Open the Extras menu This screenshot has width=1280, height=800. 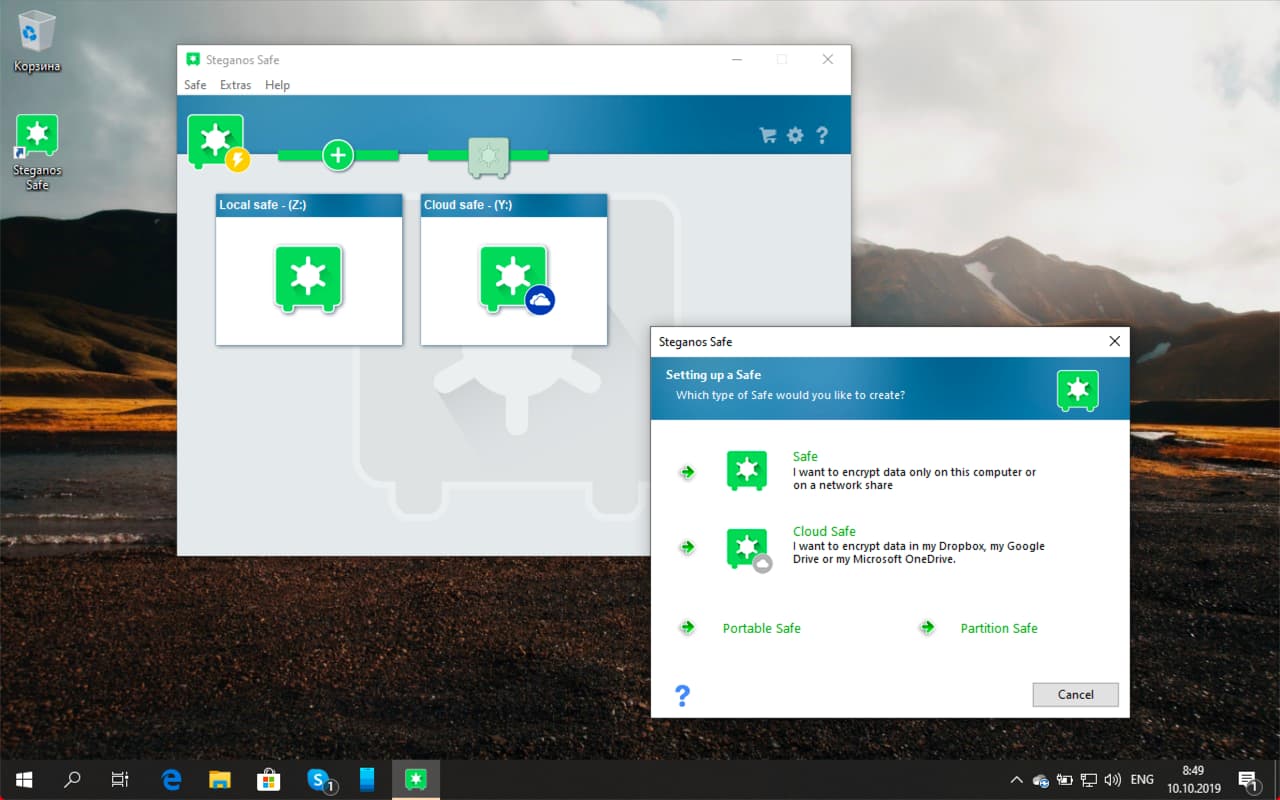236,85
